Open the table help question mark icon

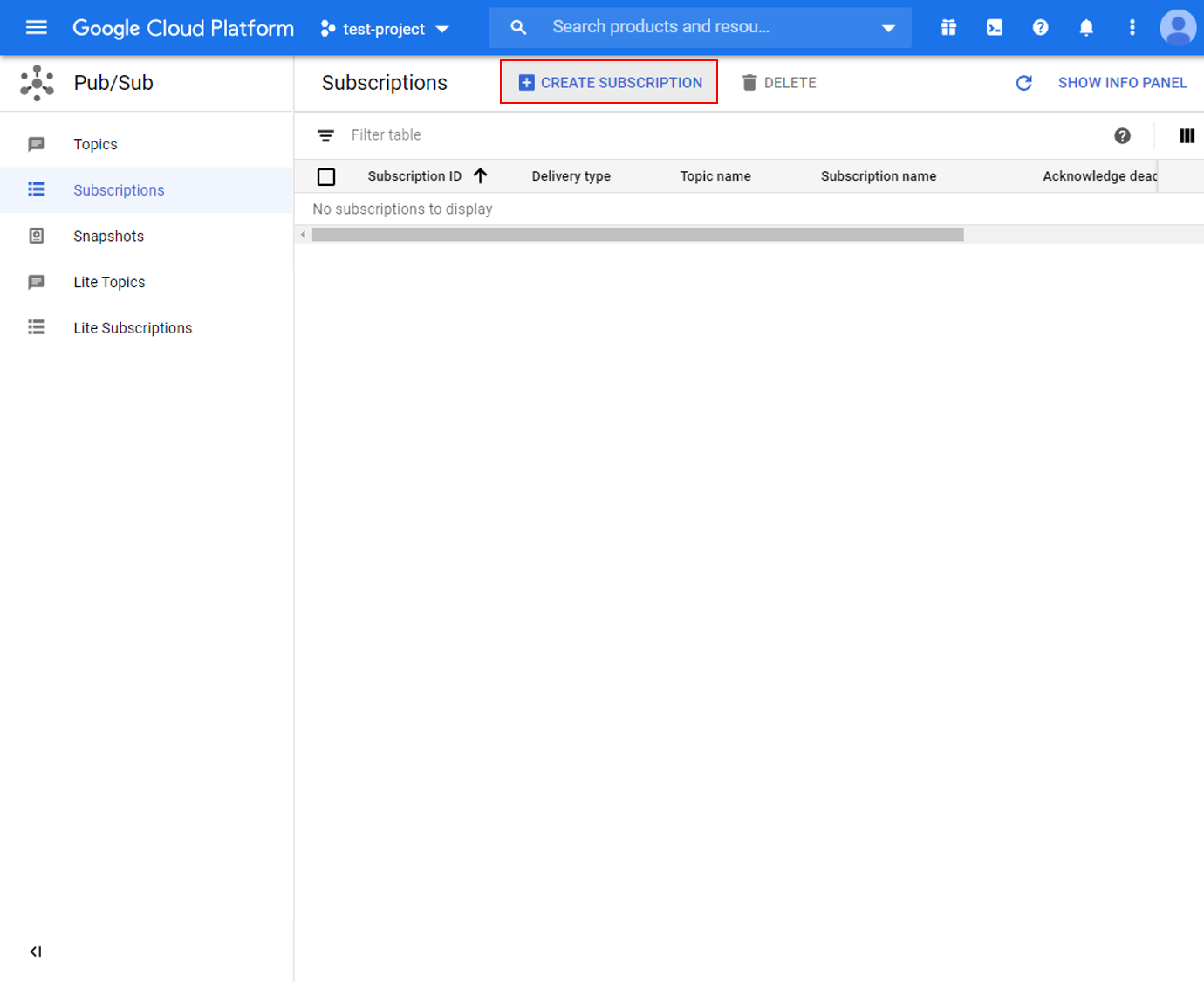click(x=1123, y=135)
